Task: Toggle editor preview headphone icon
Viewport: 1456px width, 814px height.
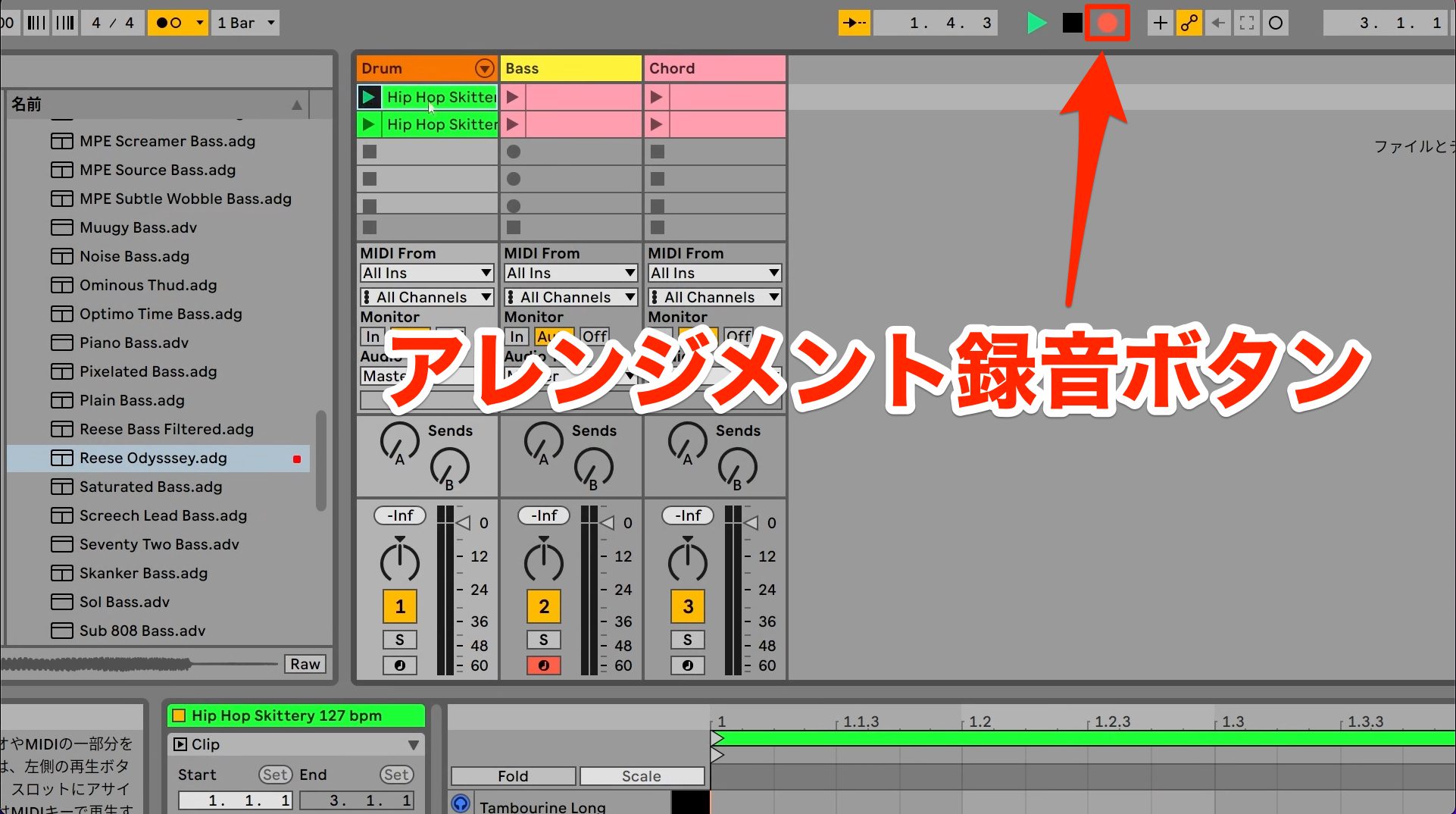Action: pos(461,803)
